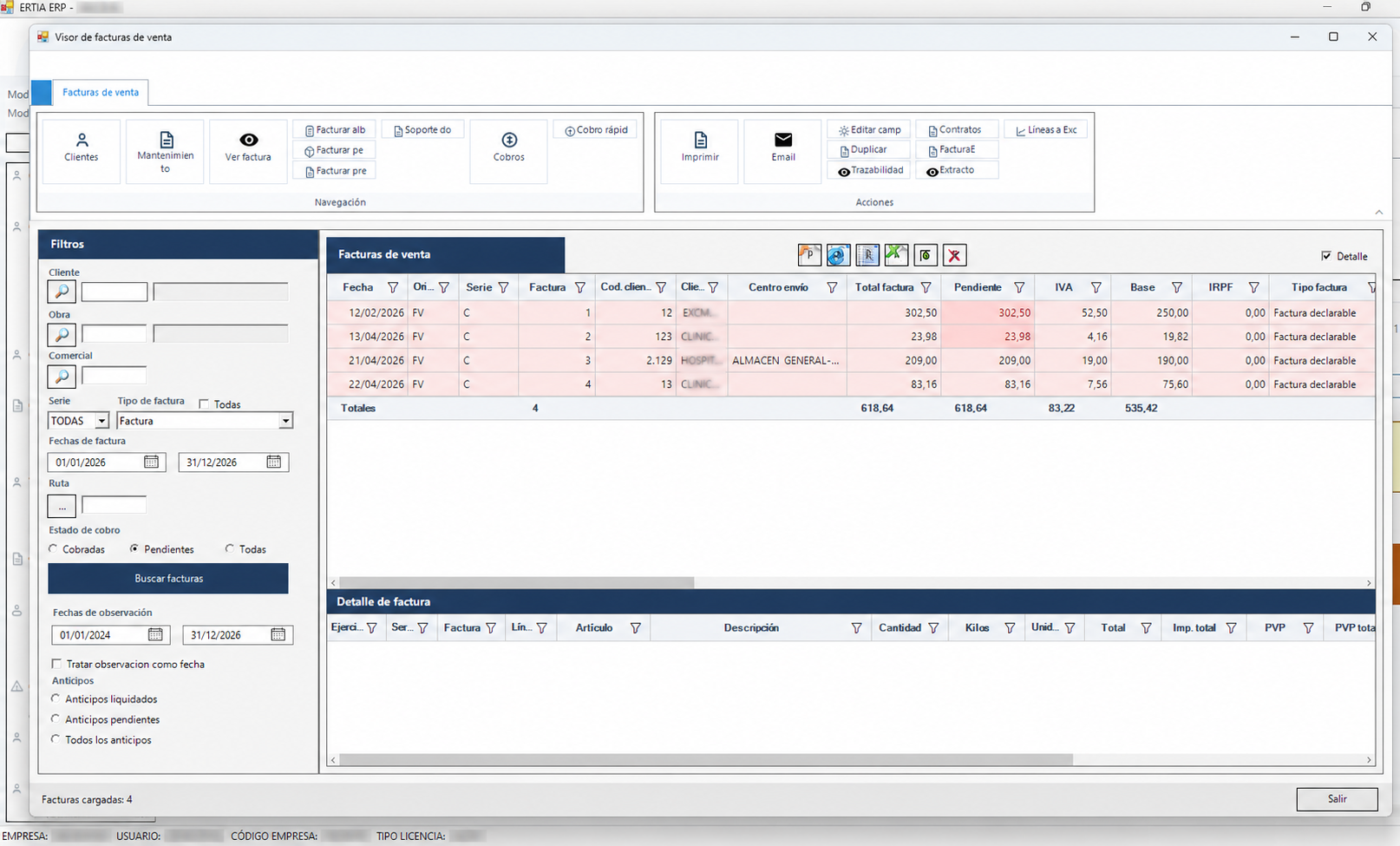The height and width of the screenshot is (846, 1400).
Task: Open the Fecha column filter
Action: coord(393,287)
